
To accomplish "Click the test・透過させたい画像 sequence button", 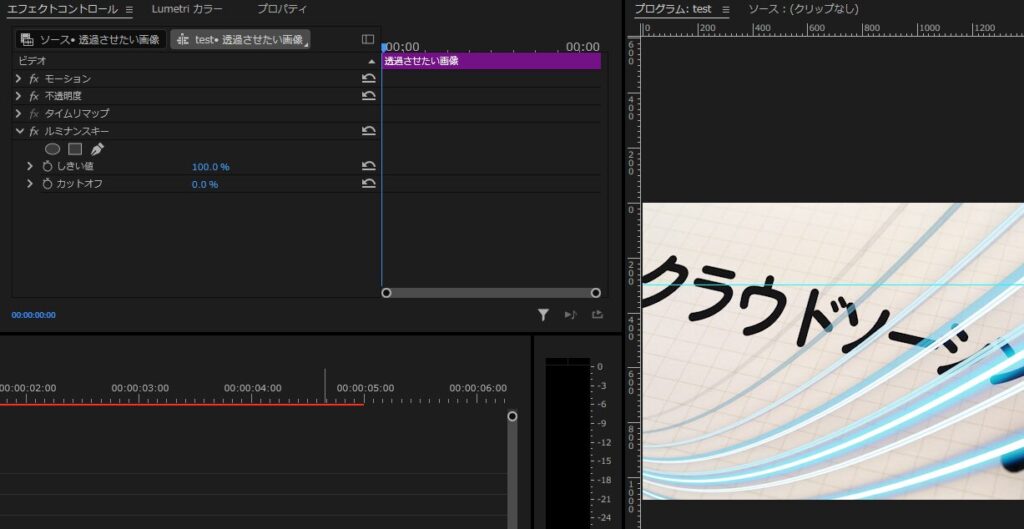I will pyautogui.click(x=240, y=39).
